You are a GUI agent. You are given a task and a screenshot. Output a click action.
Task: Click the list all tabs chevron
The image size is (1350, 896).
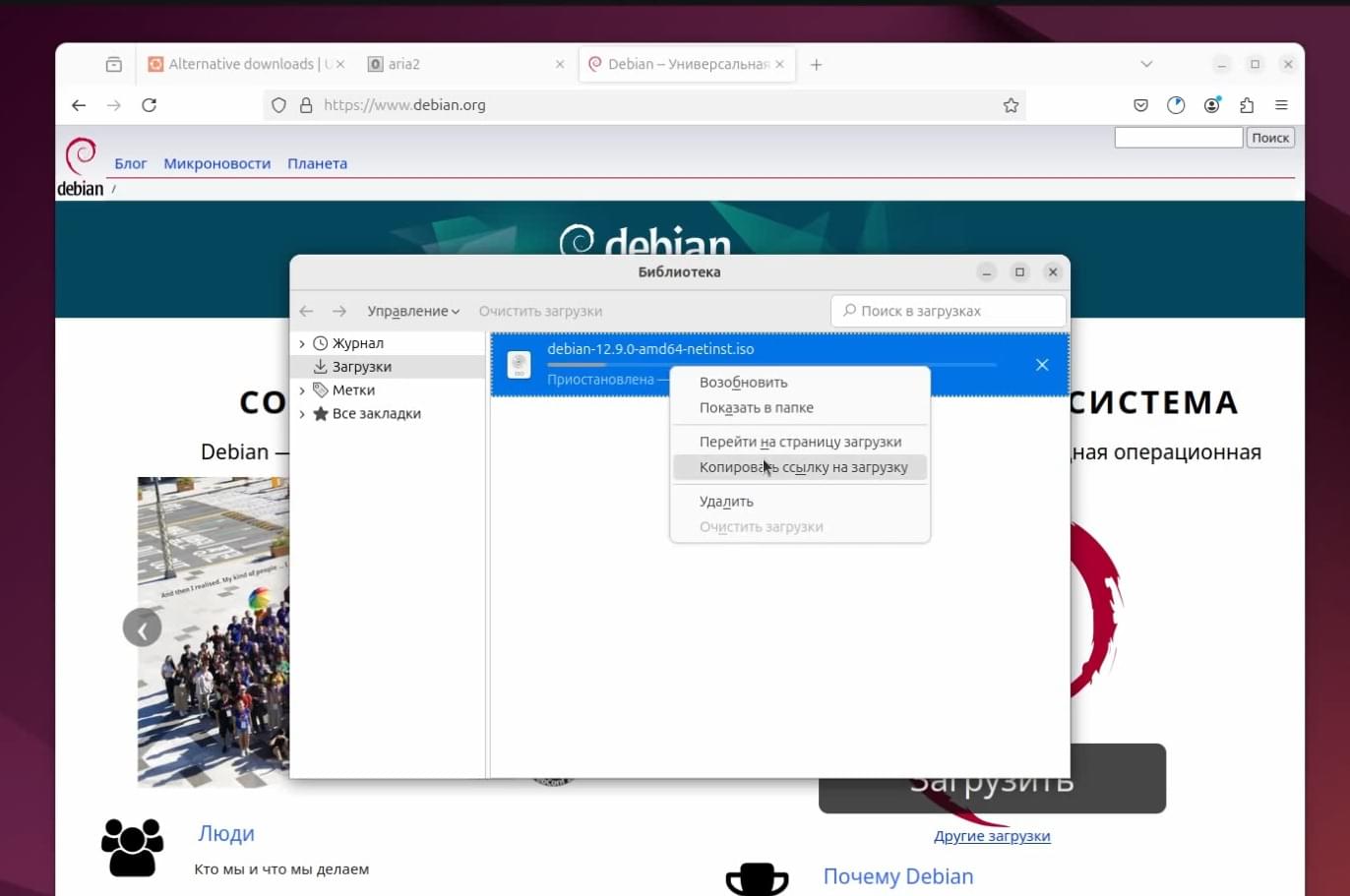pyautogui.click(x=1146, y=64)
